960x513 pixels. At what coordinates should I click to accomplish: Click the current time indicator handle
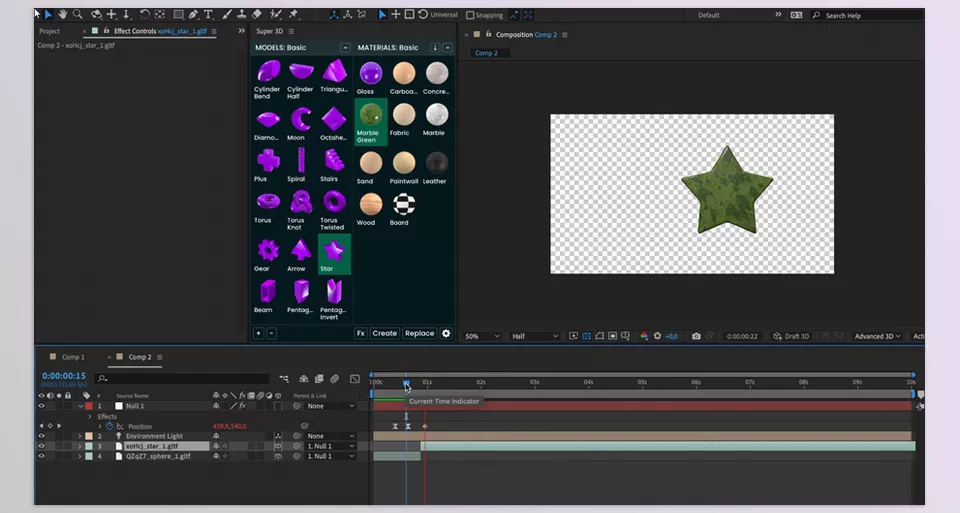pyautogui.click(x=406, y=383)
